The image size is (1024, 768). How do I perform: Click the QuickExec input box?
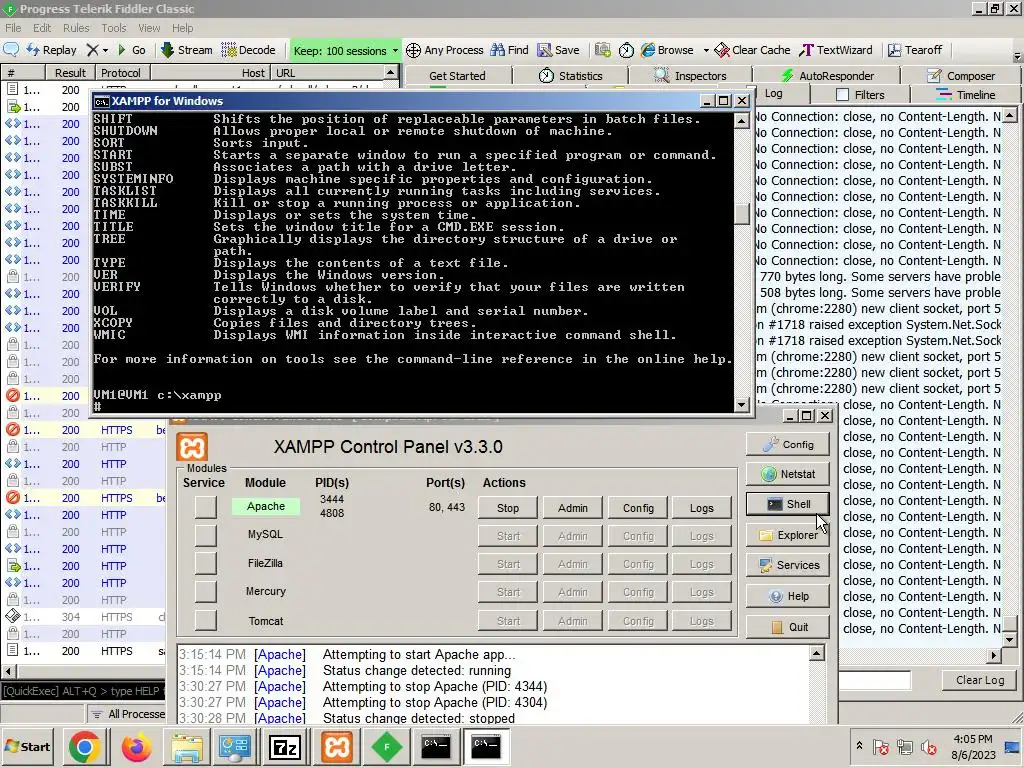pyautogui.click(x=83, y=691)
